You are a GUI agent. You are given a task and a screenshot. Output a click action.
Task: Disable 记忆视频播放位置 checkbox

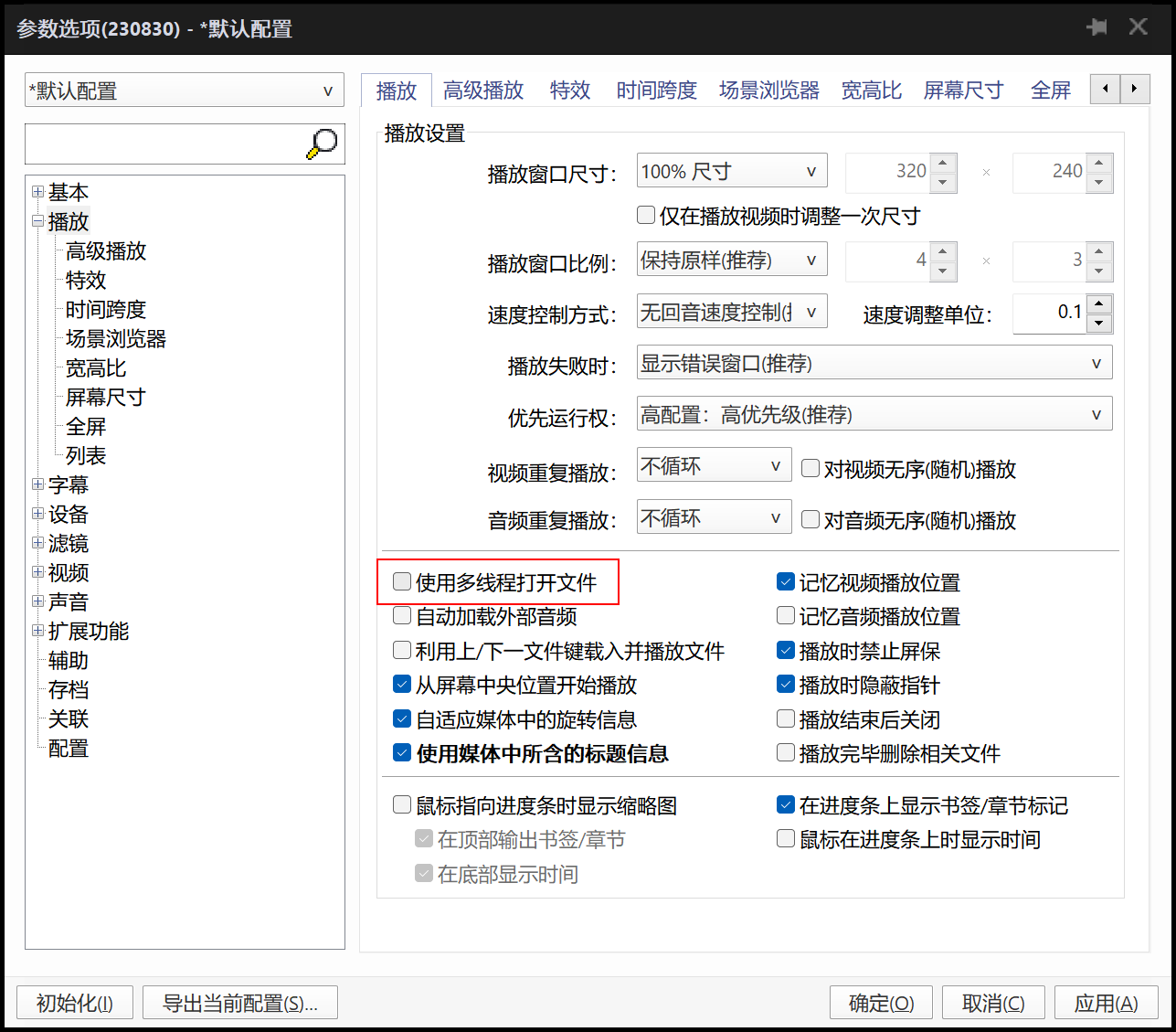[785, 581]
